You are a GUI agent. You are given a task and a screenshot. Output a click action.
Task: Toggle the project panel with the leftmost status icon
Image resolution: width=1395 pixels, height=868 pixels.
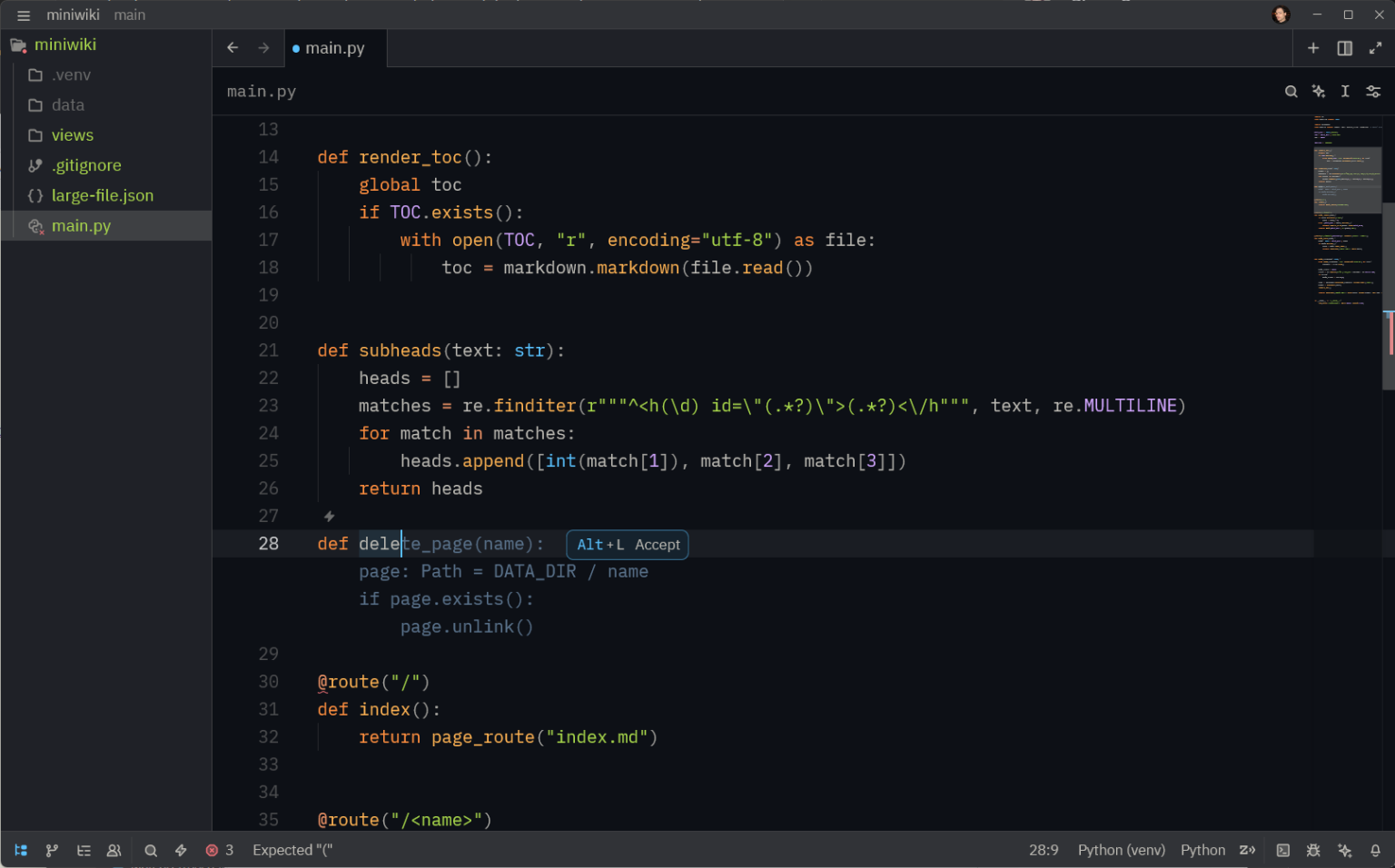tap(21, 850)
